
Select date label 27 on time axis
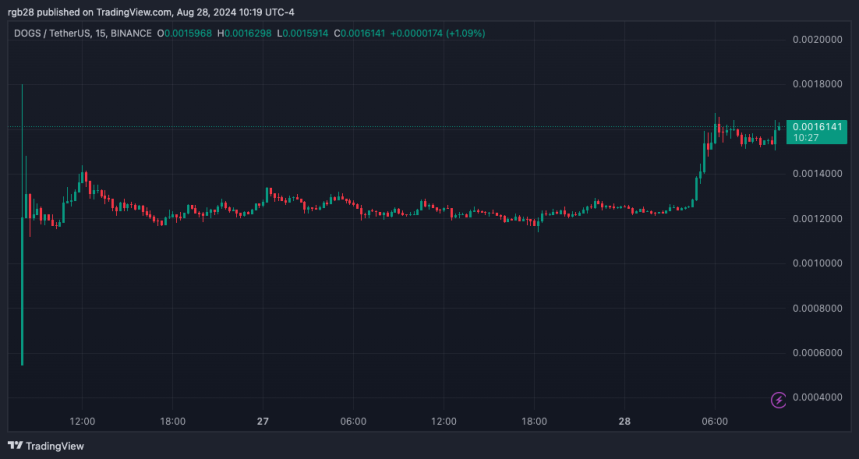coord(263,421)
